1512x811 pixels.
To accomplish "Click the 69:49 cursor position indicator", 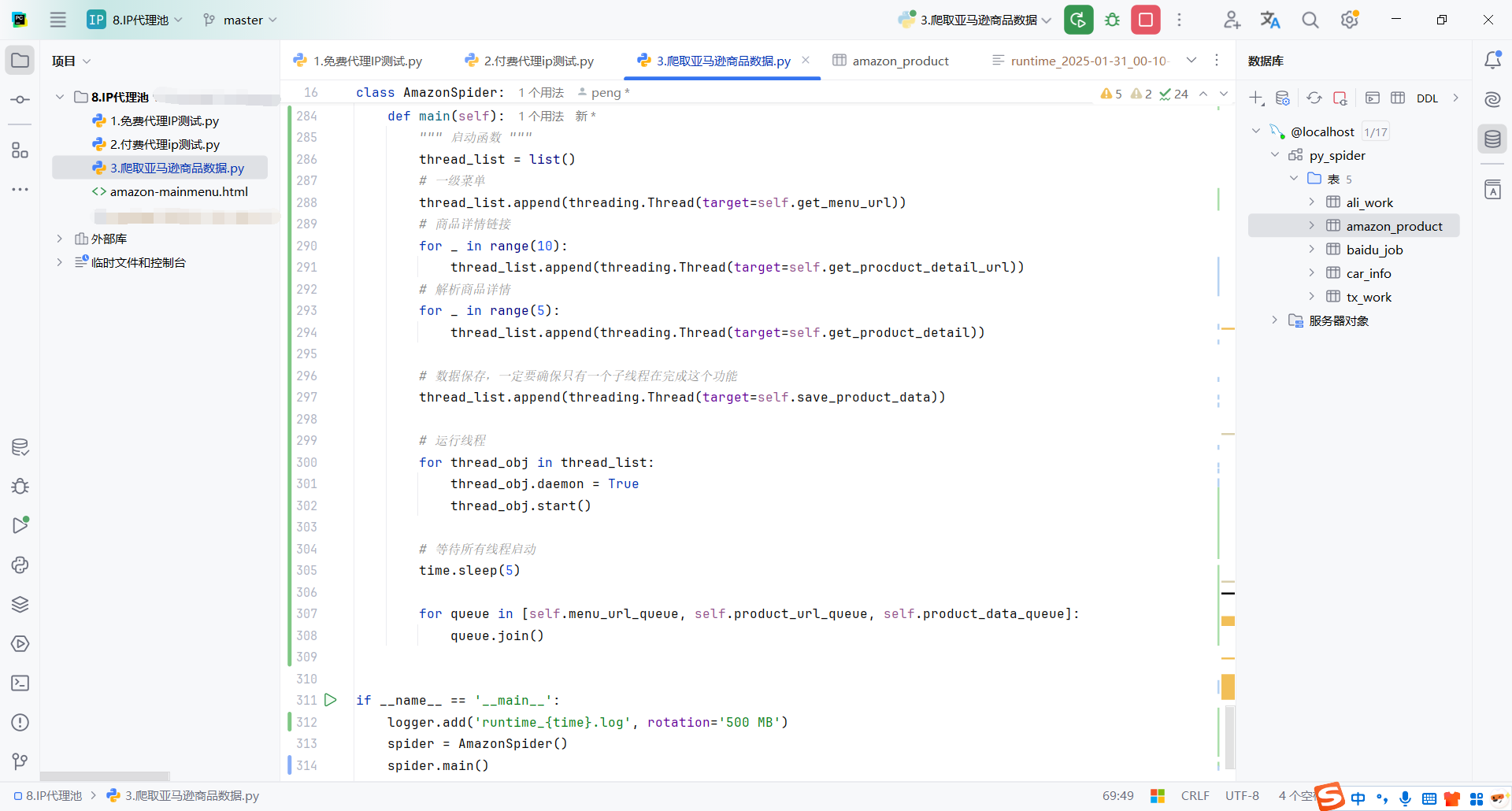I will (1118, 796).
